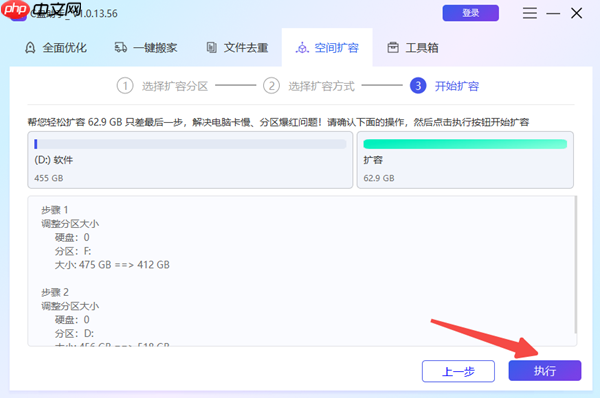Click the (D:) 软件 partition label
The width and height of the screenshot is (600, 398).
coord(54,160)
